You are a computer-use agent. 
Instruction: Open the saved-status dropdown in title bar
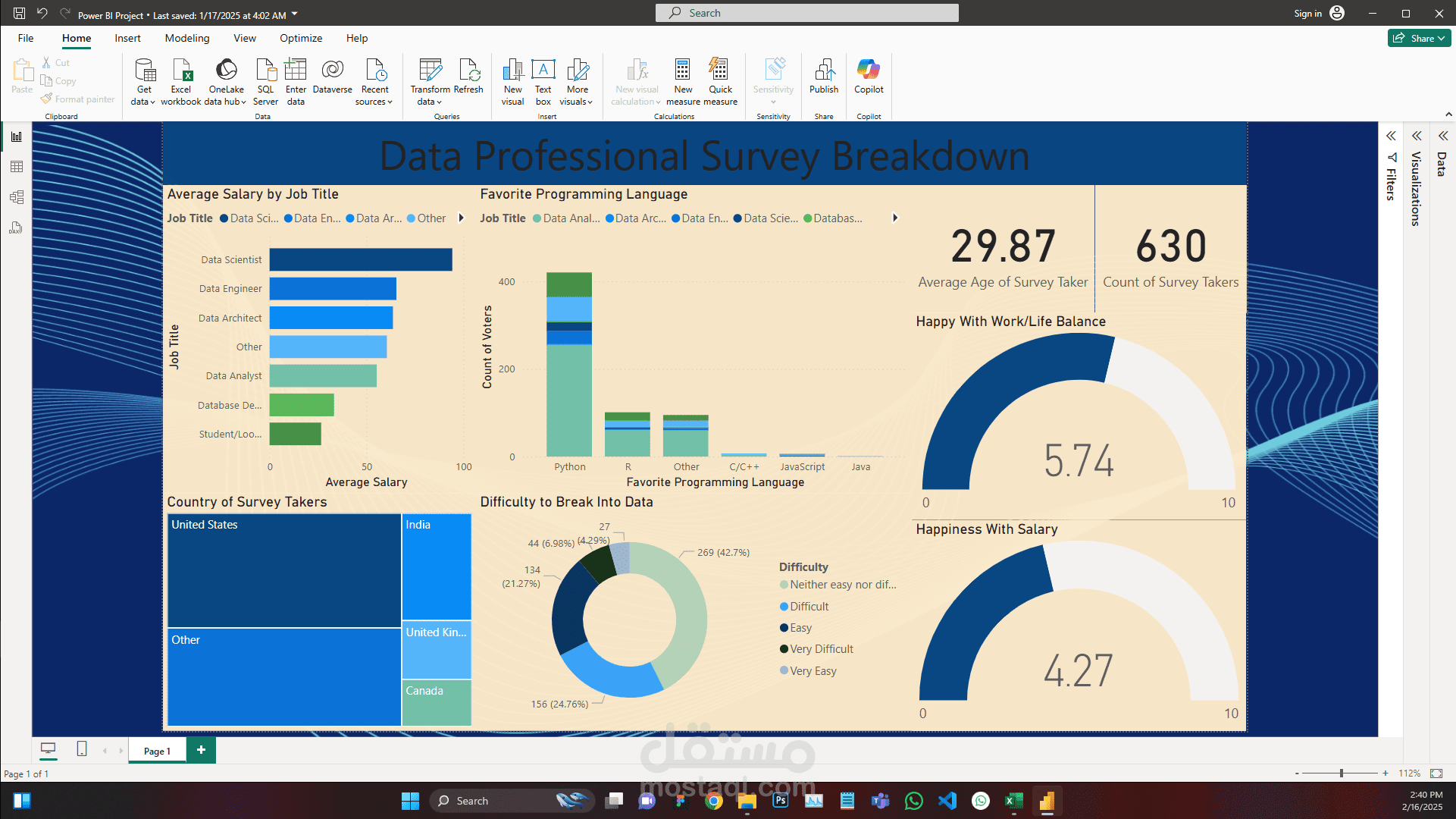(x=295, y=14)
